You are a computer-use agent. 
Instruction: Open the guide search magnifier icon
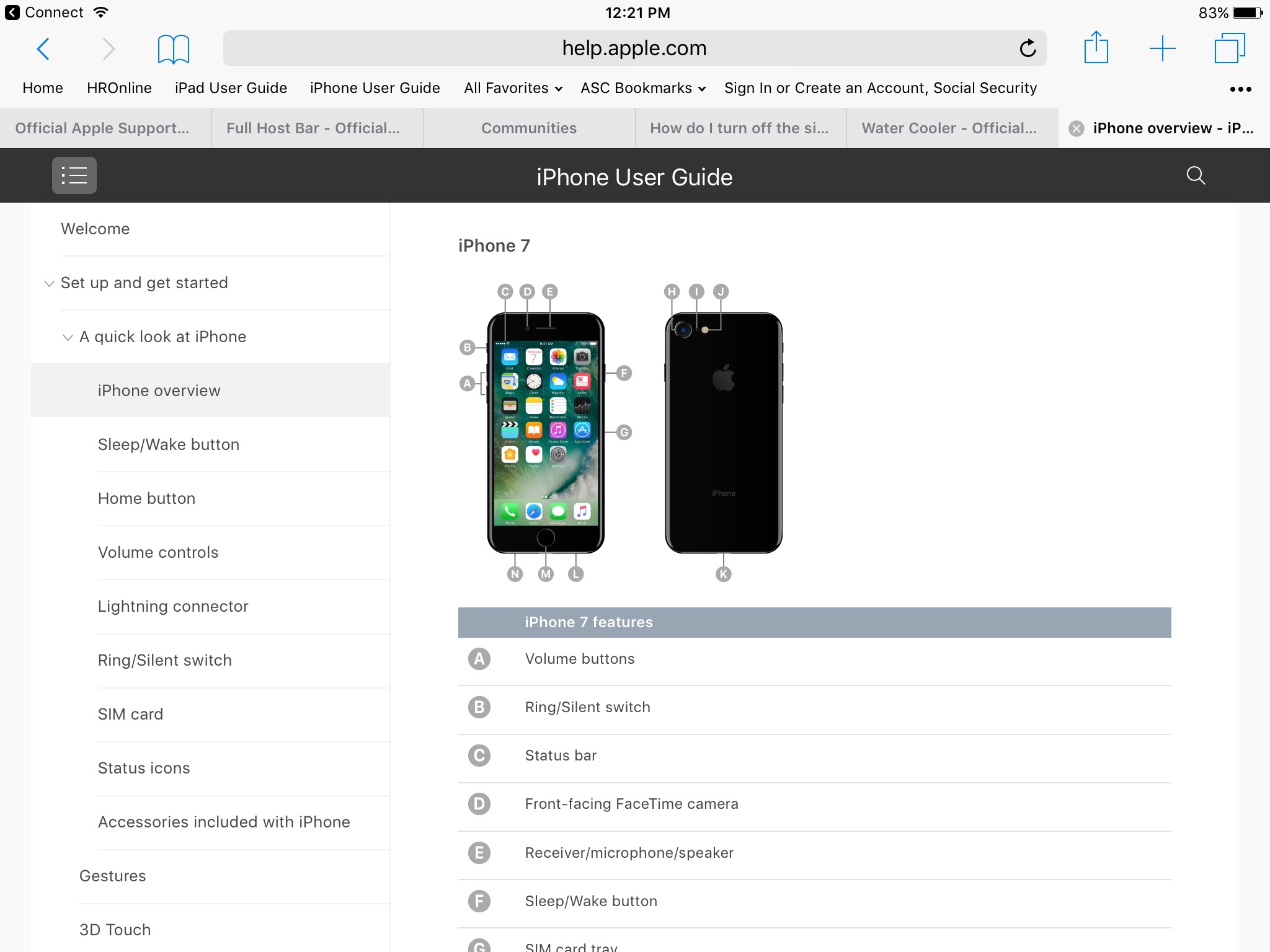[x=1196, y=175]
